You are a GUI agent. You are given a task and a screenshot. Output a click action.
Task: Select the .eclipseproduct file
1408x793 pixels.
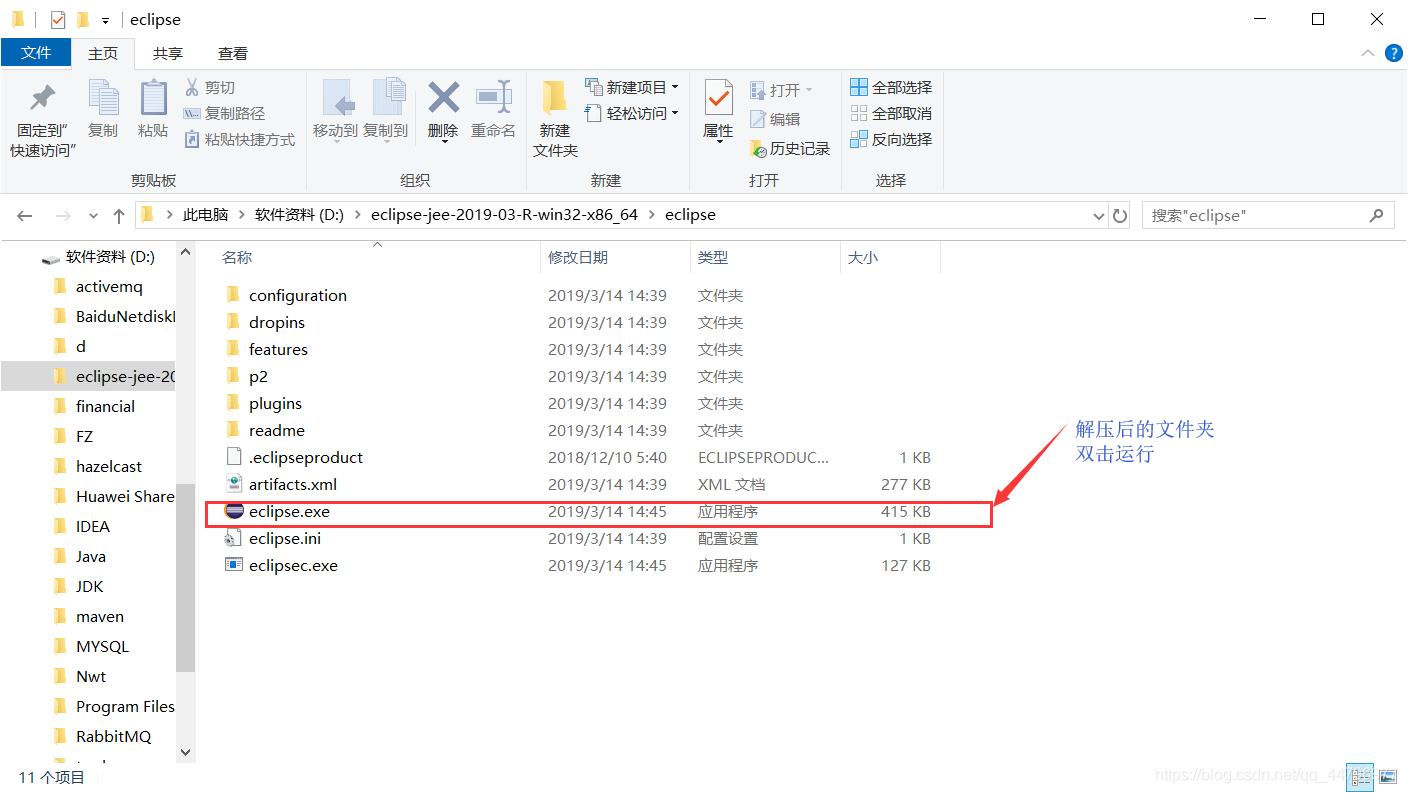pos(306,457)
